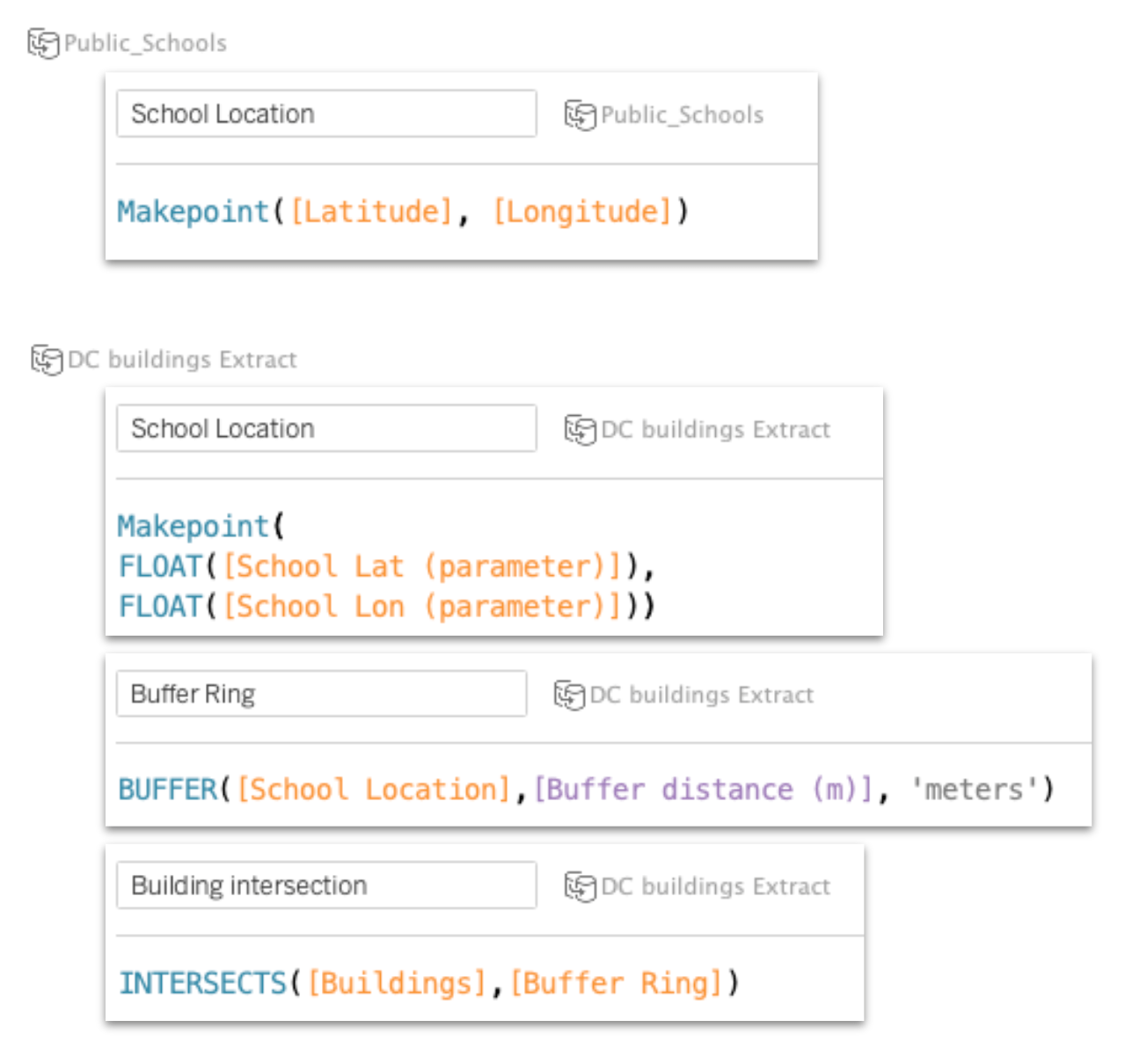Click the DC buildings Extract heading icon
The image size is (1147, 1064).
47,360
